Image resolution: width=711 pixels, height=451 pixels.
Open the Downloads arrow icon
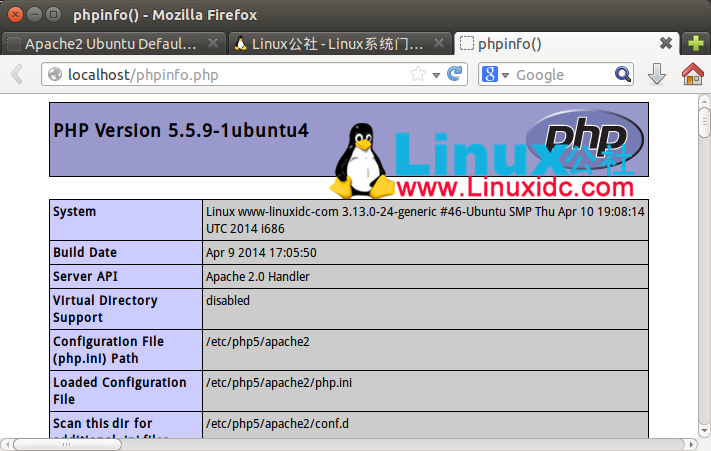(x=657, y=74)
